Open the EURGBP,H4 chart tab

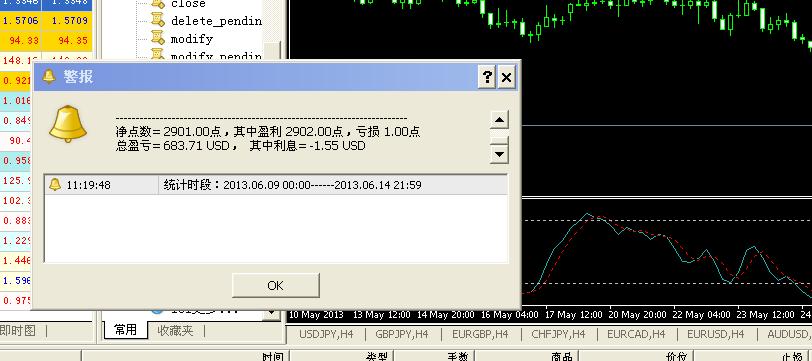click(480, 334)
